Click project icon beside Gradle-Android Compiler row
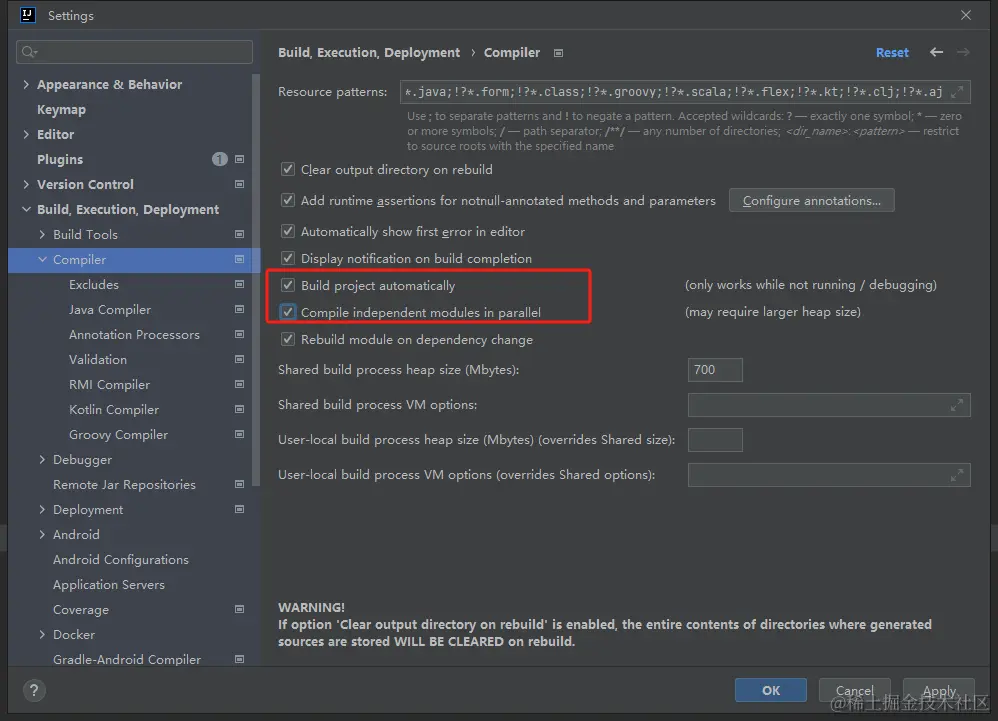998x721 pixels. [239, 659]
